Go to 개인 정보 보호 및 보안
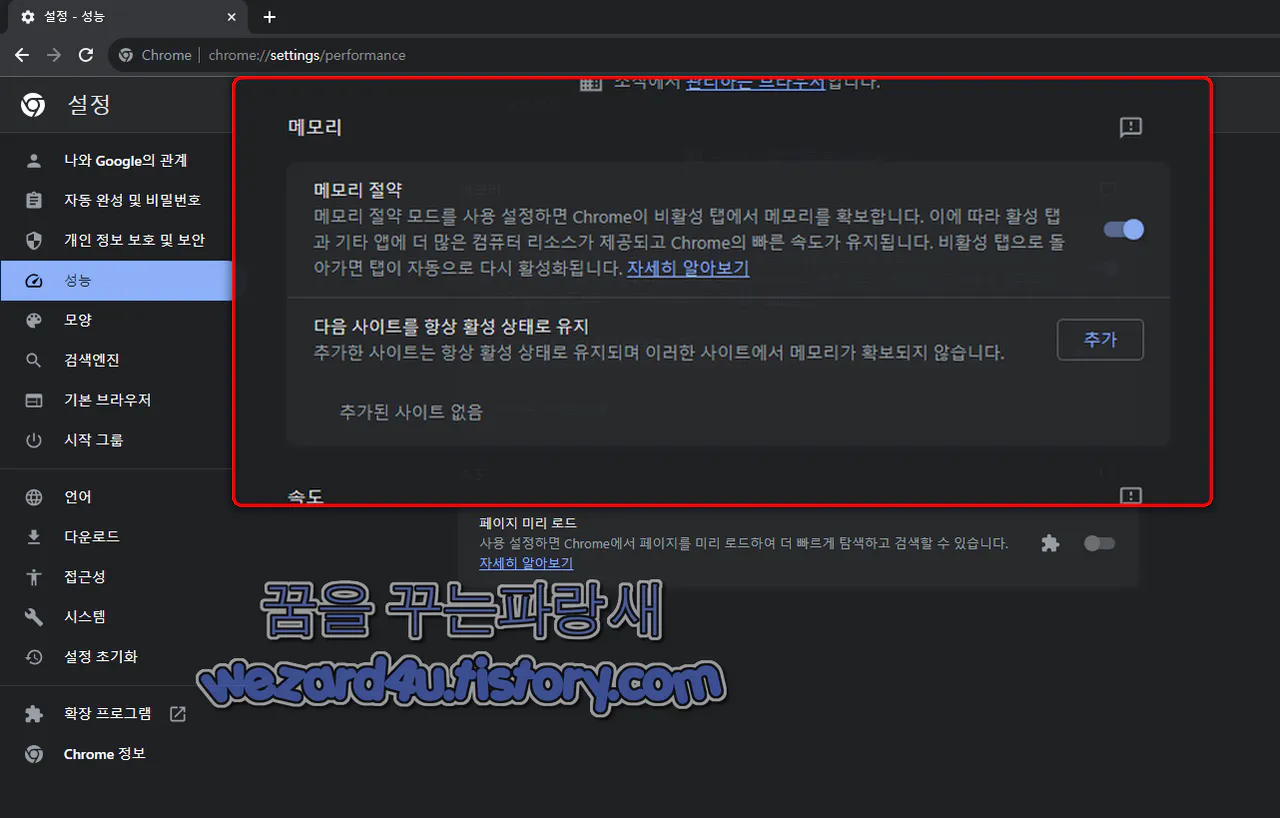The height and width of the screenshot is (818, 1280). coord(116,240)
